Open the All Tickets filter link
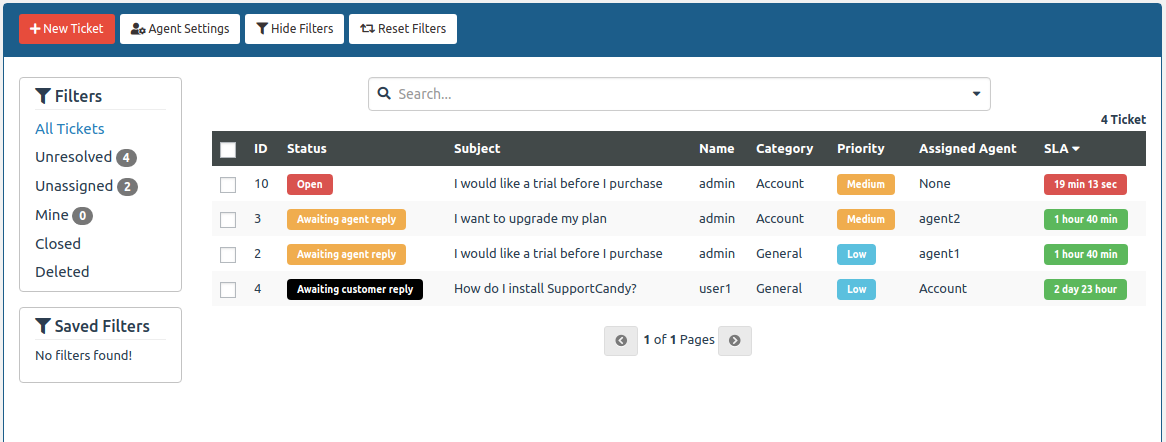 pos(70,129)
